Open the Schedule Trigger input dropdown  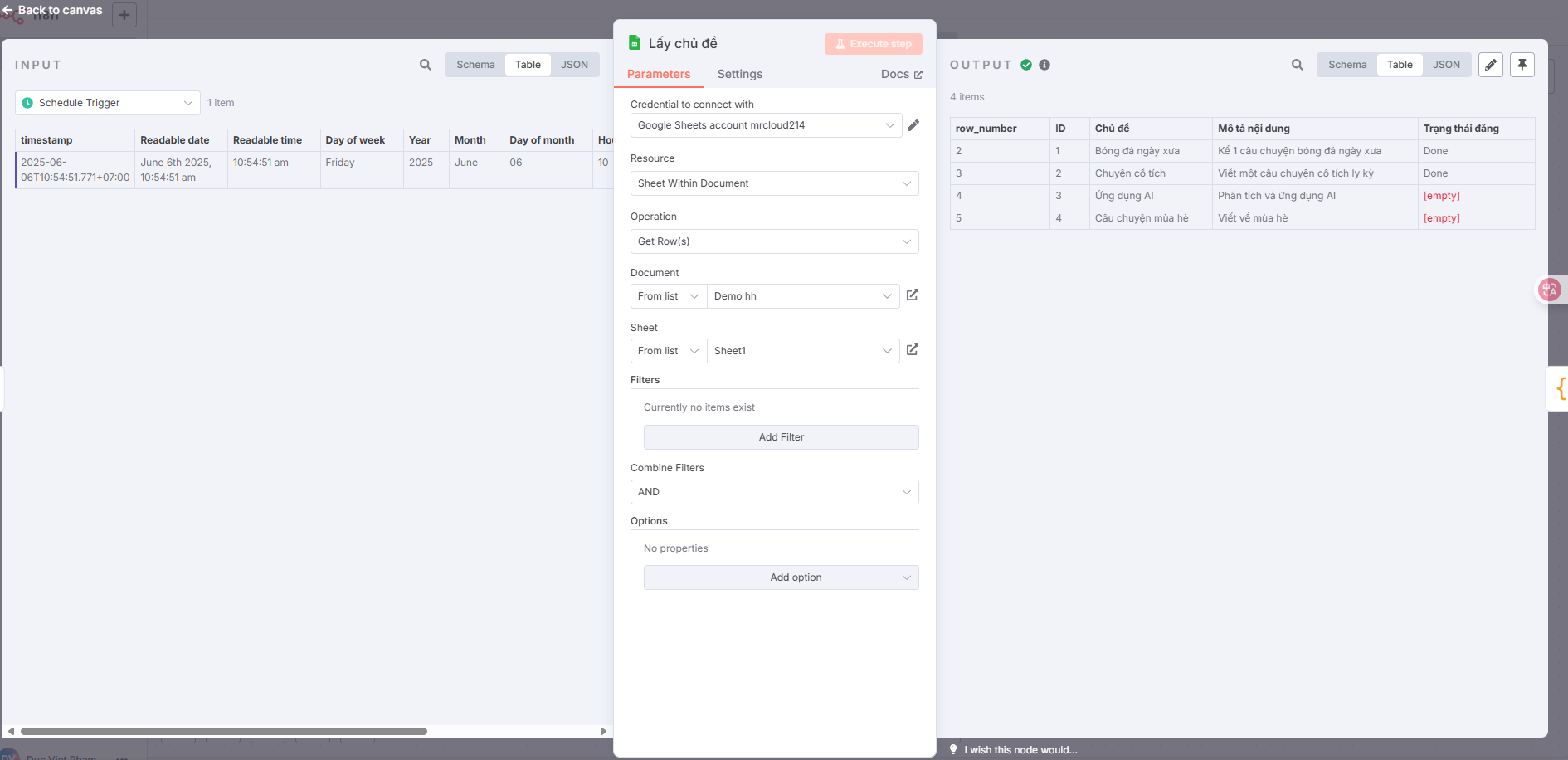click(108, 103)
